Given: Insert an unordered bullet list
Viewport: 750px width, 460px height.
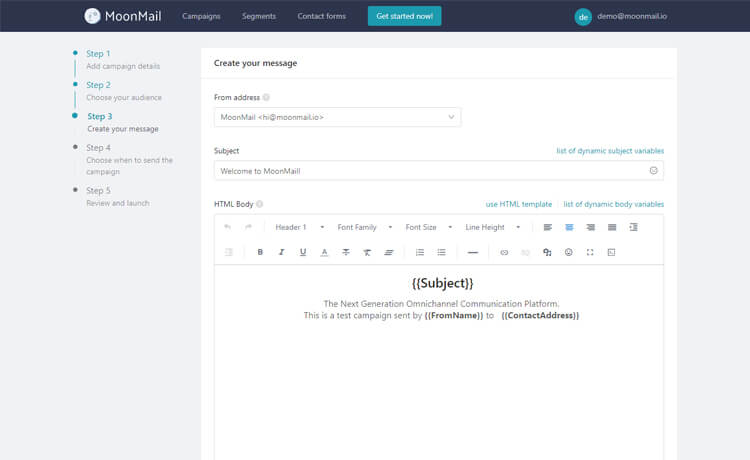Looking at the screenshot, I should point(441,252).
